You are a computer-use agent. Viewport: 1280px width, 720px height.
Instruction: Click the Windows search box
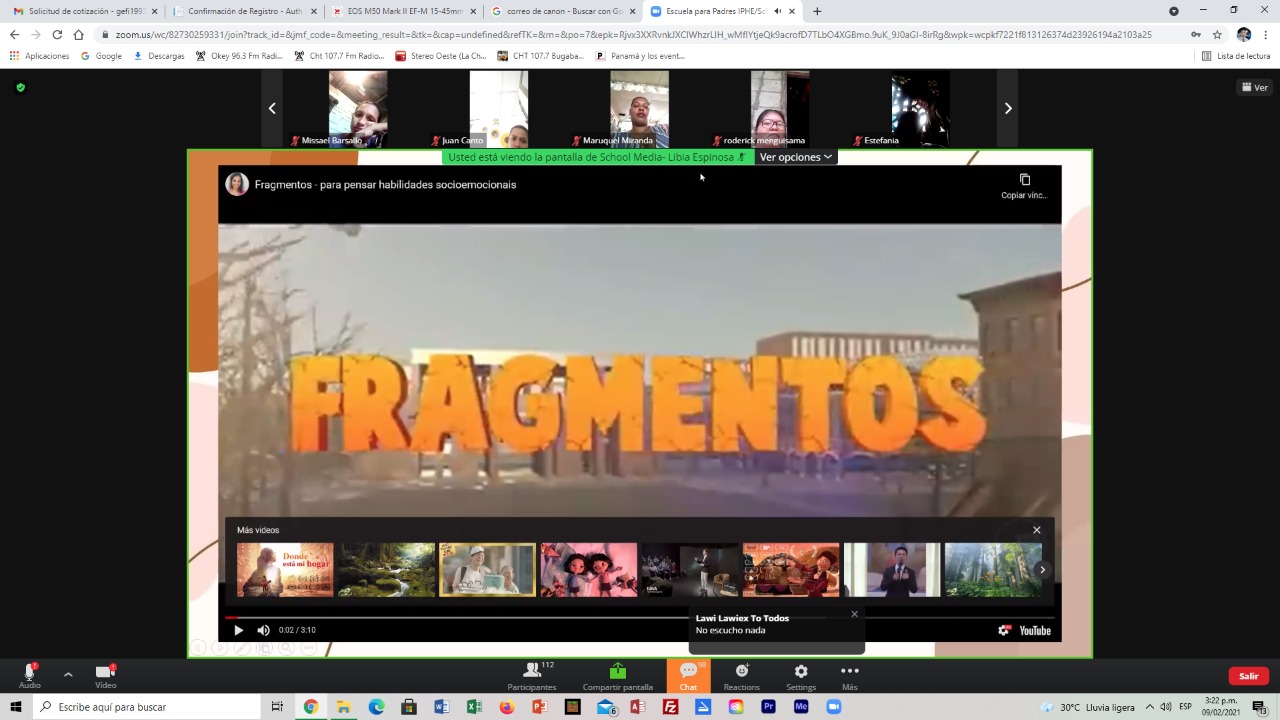point(148,707)
